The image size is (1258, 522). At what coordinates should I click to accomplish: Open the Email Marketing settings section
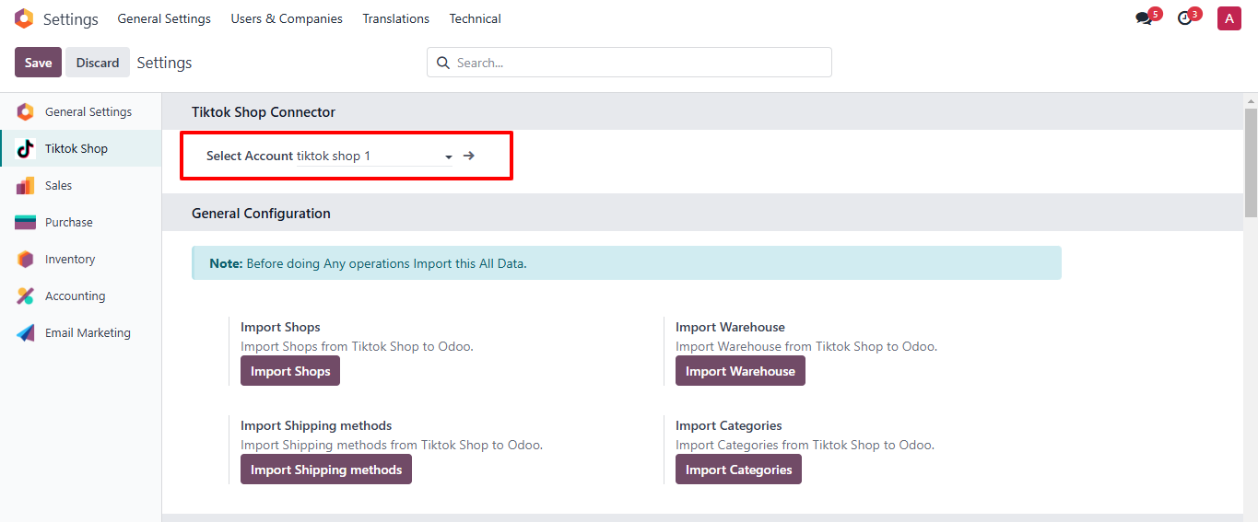point(87,334)
